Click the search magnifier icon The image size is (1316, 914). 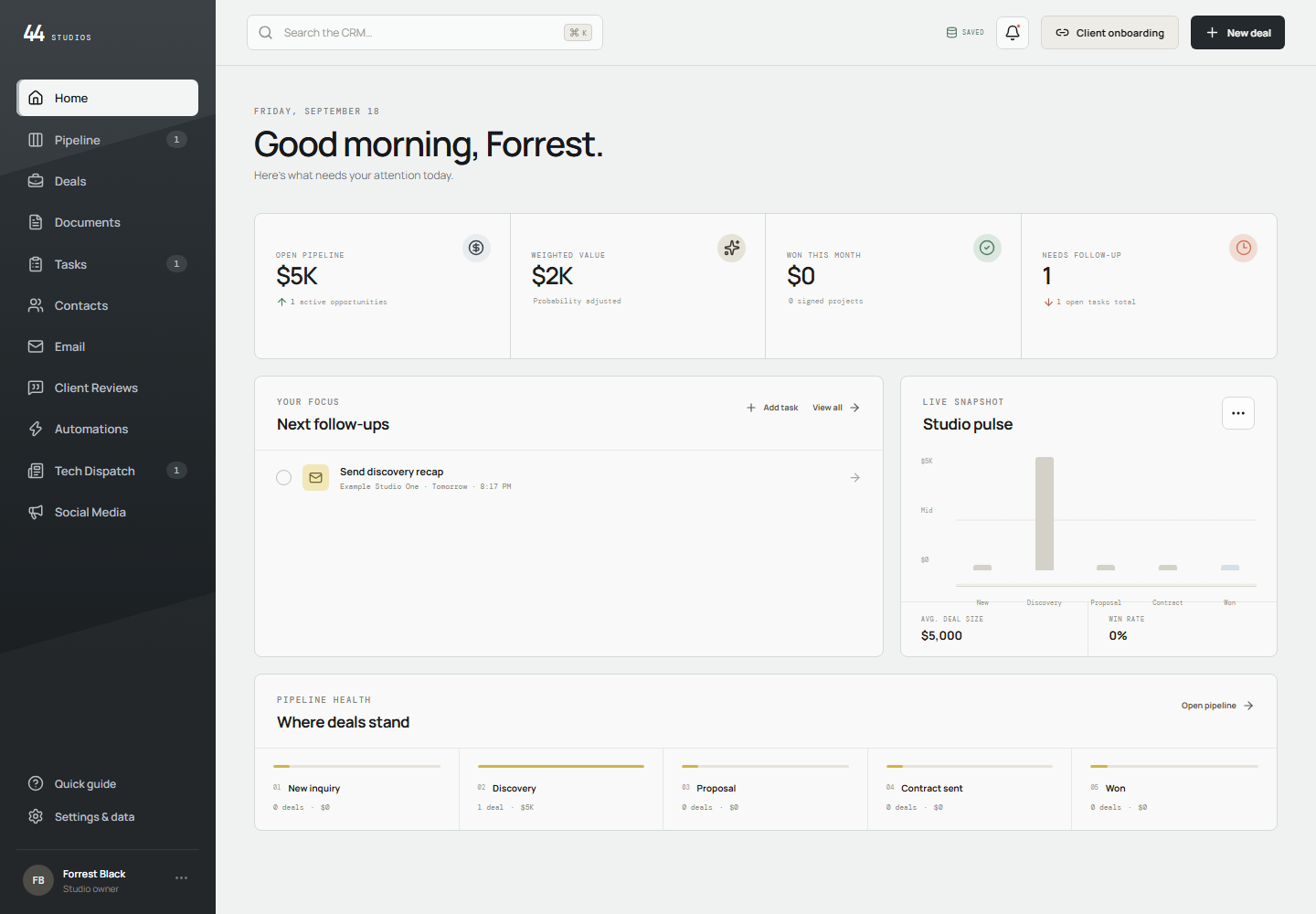[266, 33]
